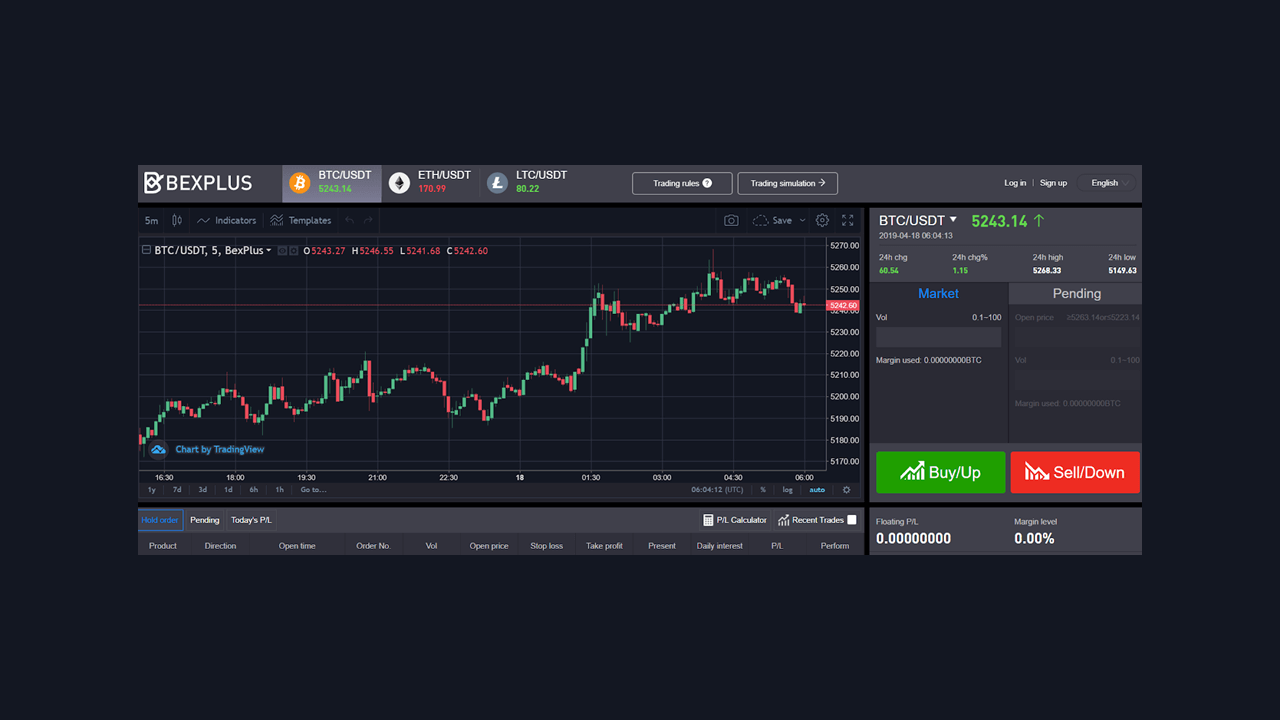The height and width of the screenshot is (720, 1280).
Task: Click the Chart by TradingView link
Action: (x=220, y=450)
